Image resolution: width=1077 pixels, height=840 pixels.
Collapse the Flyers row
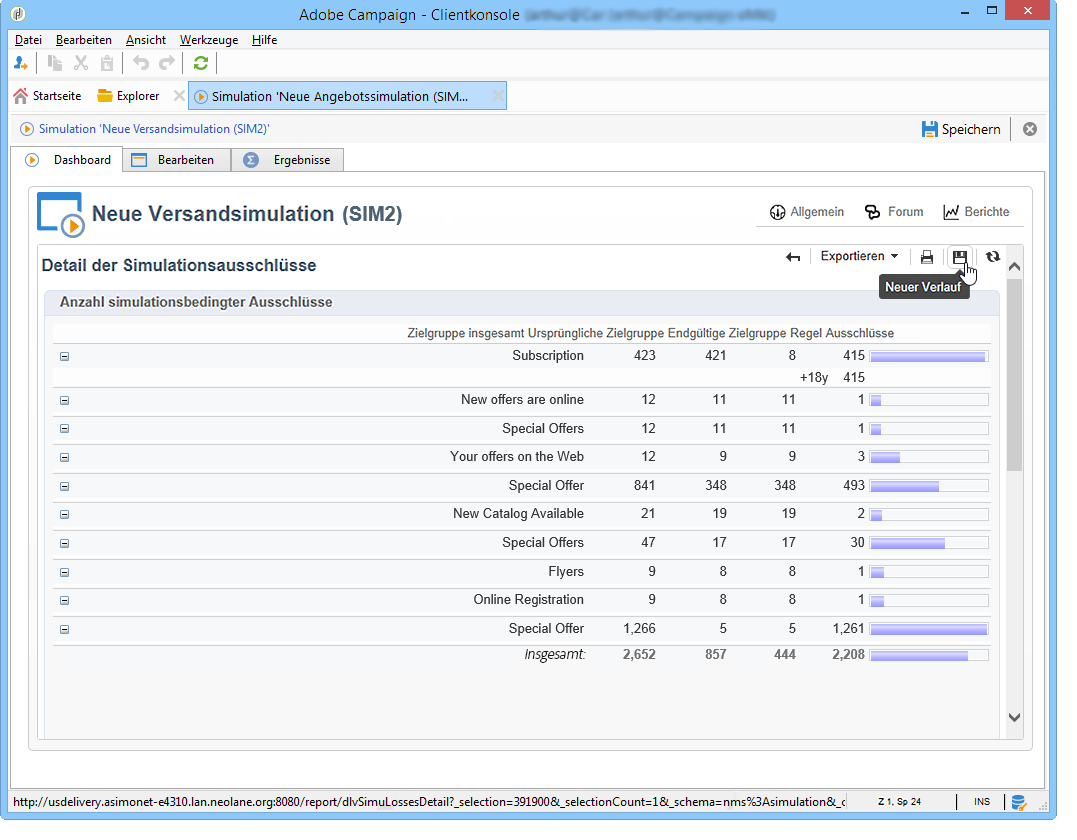click(x=65, y=572)
